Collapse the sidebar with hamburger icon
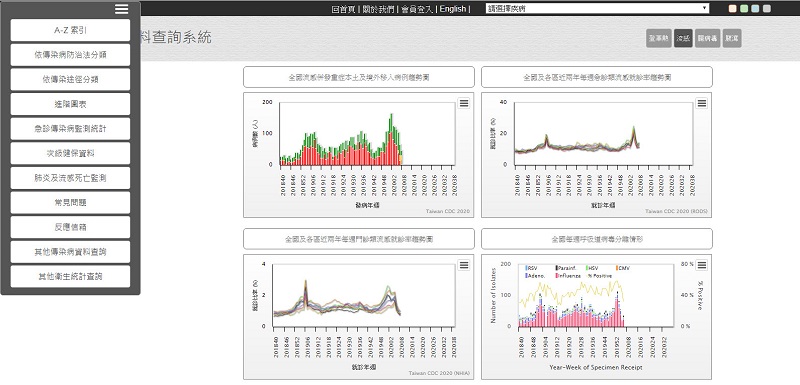800x385 pixels. (x=121, y=9)
